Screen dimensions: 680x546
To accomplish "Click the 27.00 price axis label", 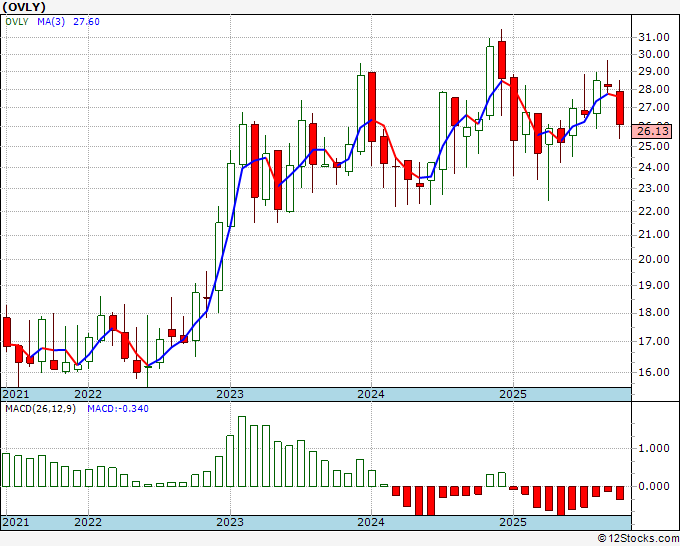I will pos(654,107).
